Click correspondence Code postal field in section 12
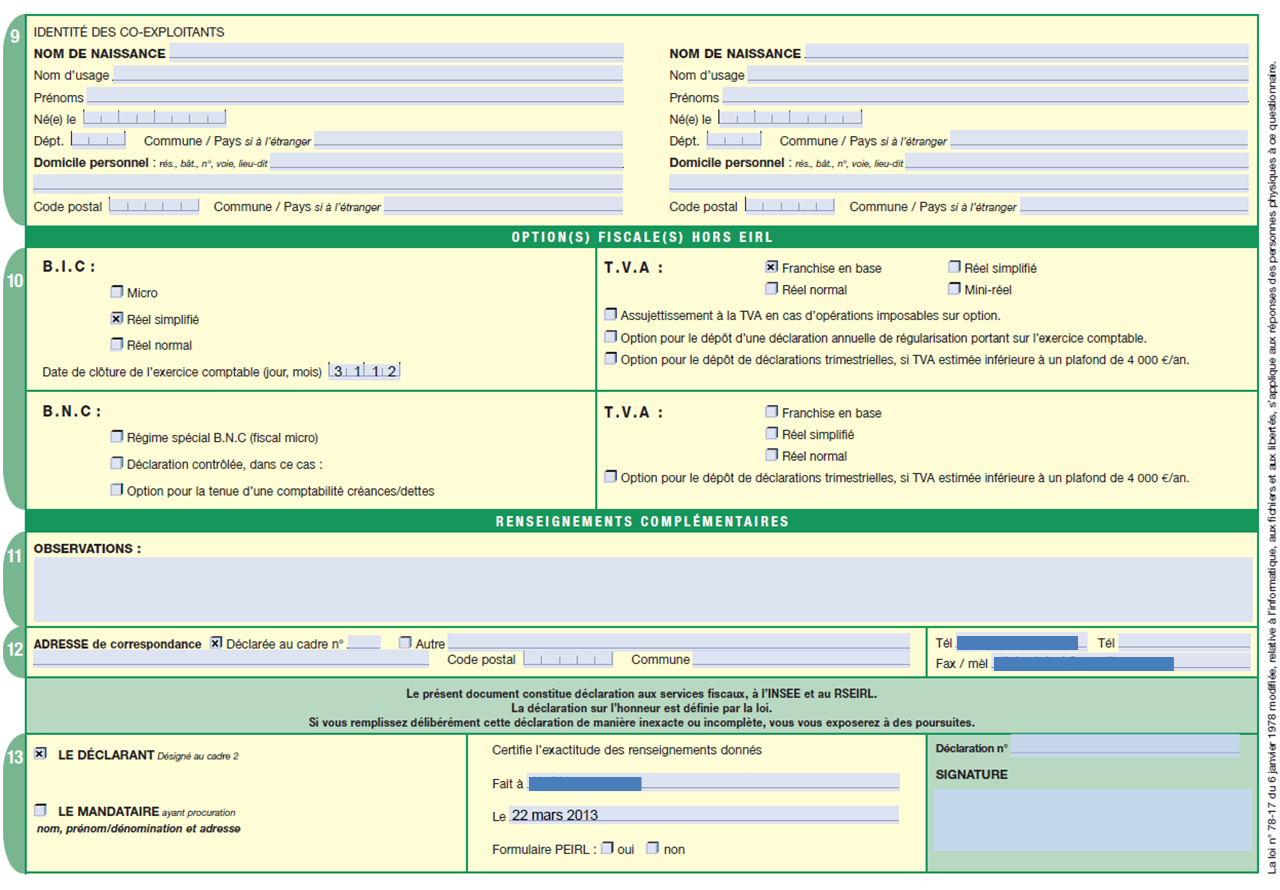This screenshot has width=1280, height=890. coord(568,659)
